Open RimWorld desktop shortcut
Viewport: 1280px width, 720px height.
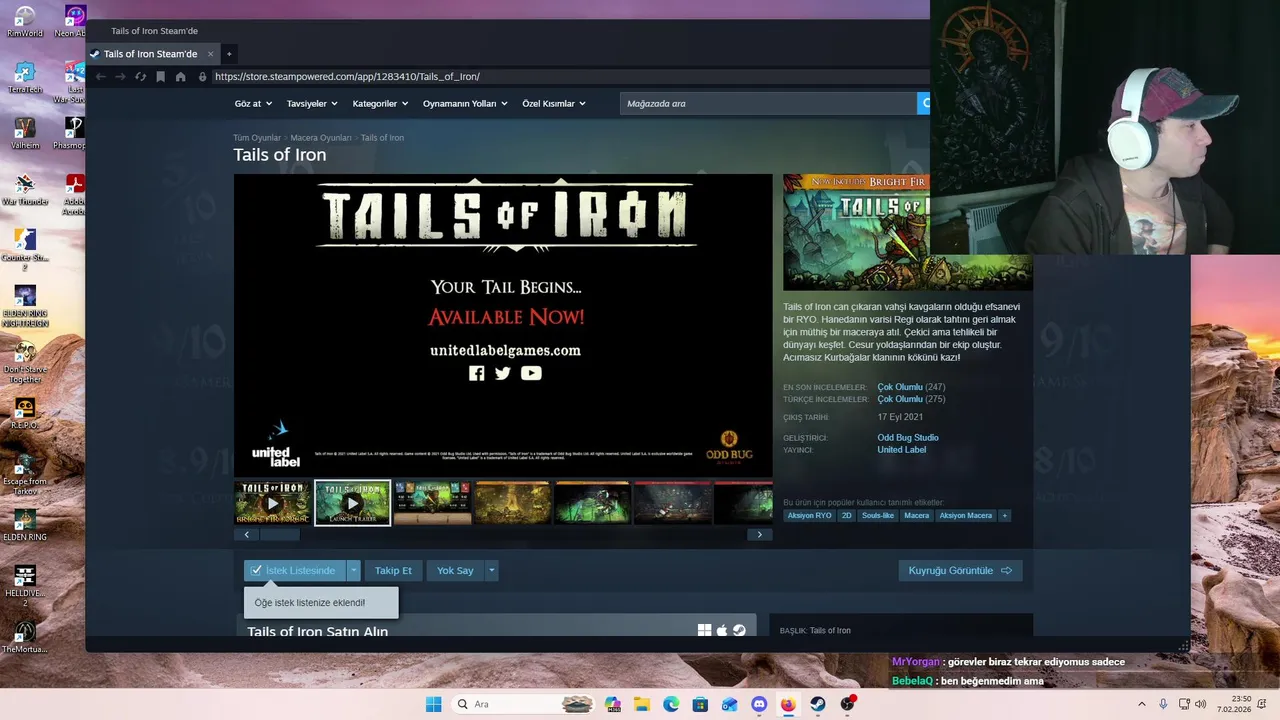(25, 22)
